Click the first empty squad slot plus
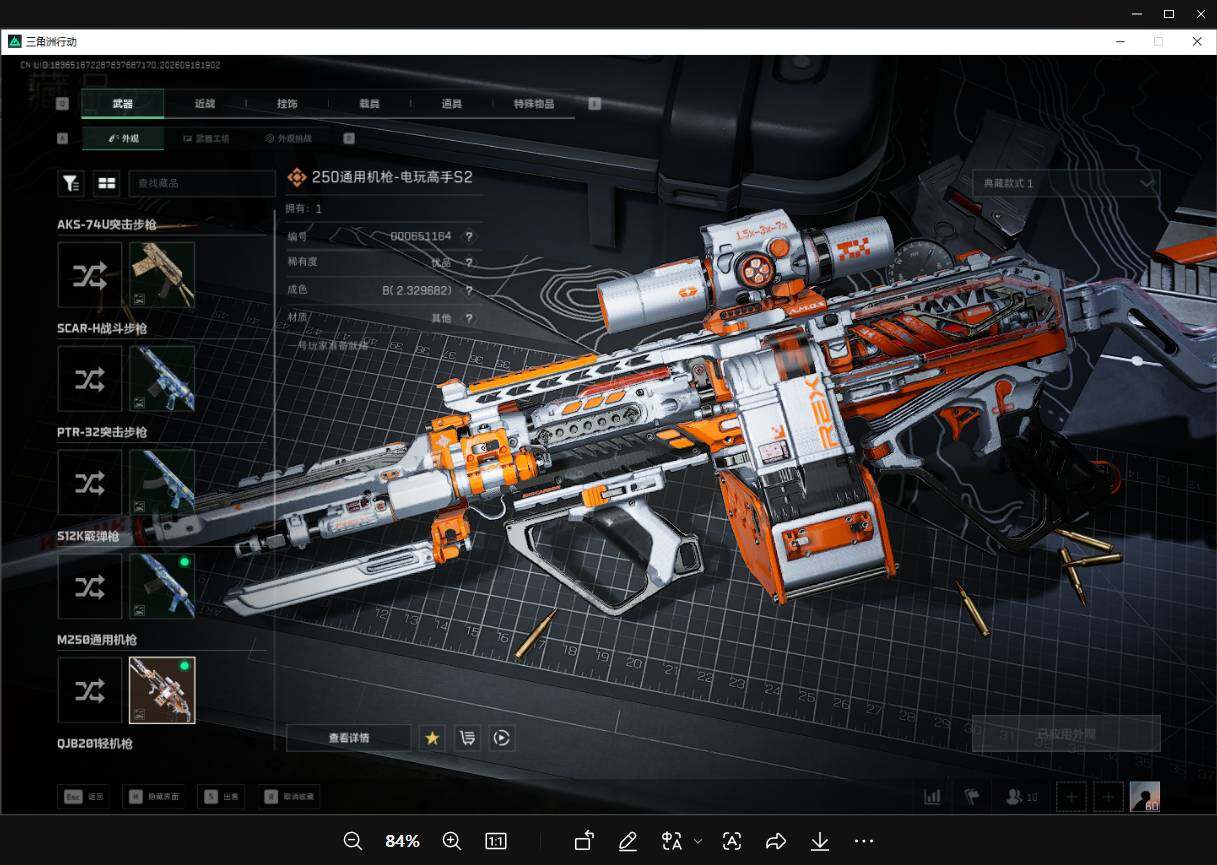 click(1072, 797)
